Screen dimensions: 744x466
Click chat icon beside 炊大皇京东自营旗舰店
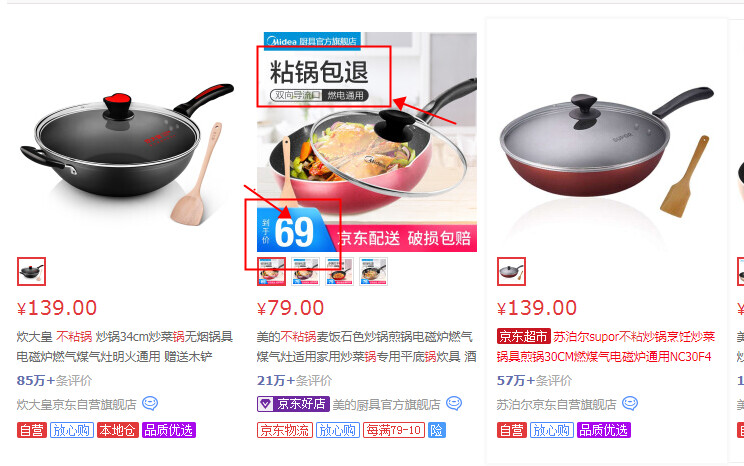pyautogui.click(x=150, y=403)
